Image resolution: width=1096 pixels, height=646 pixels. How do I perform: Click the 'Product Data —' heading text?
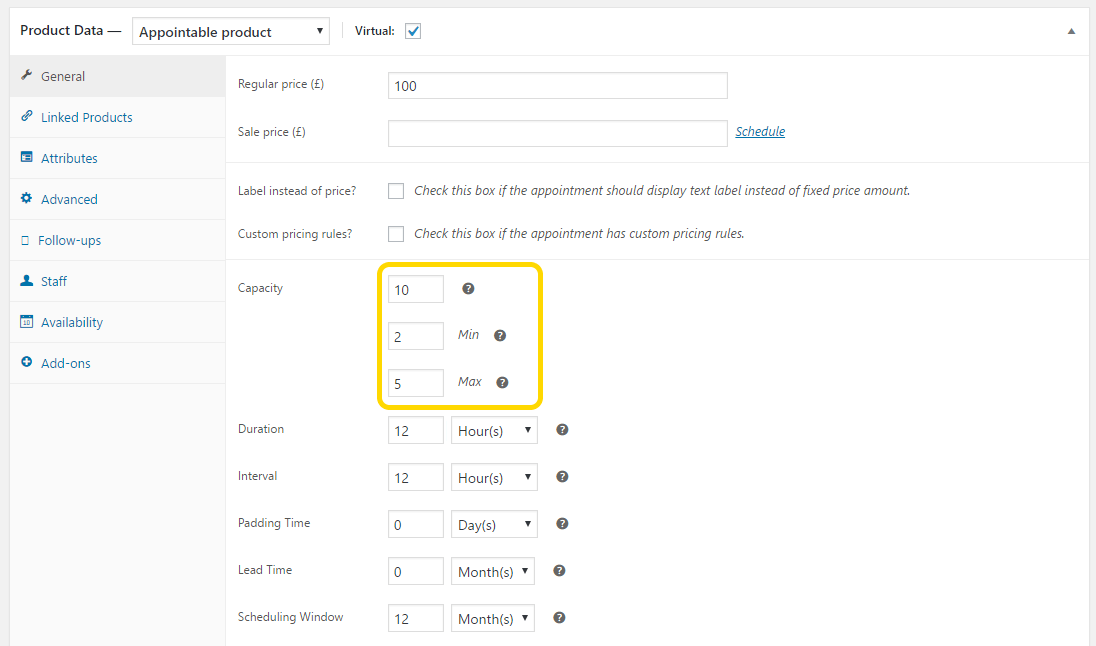click(71, 30)
